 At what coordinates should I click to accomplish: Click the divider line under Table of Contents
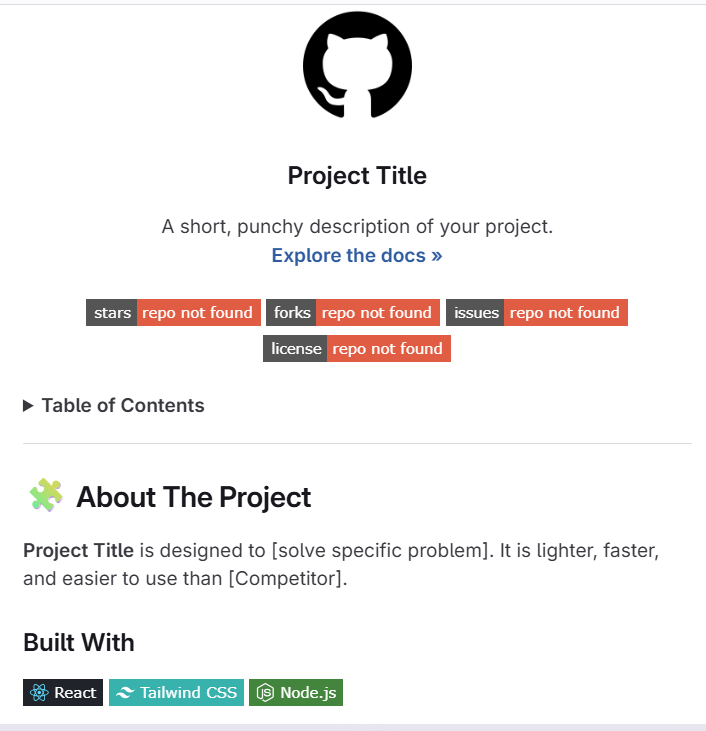(x=357, y=443)
